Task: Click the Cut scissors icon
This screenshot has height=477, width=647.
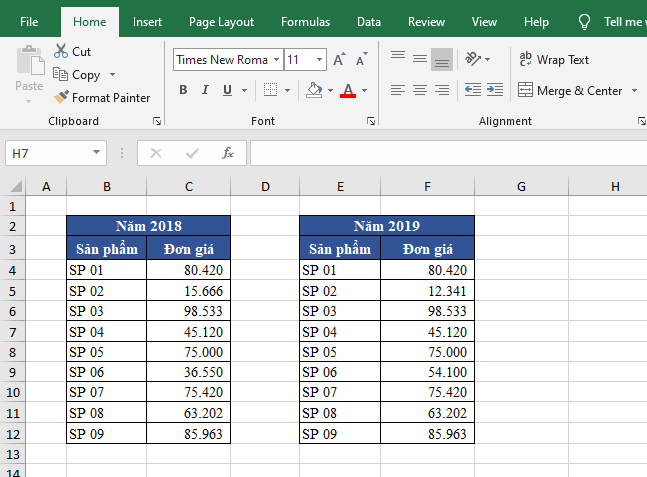Action: coord(61,51)
